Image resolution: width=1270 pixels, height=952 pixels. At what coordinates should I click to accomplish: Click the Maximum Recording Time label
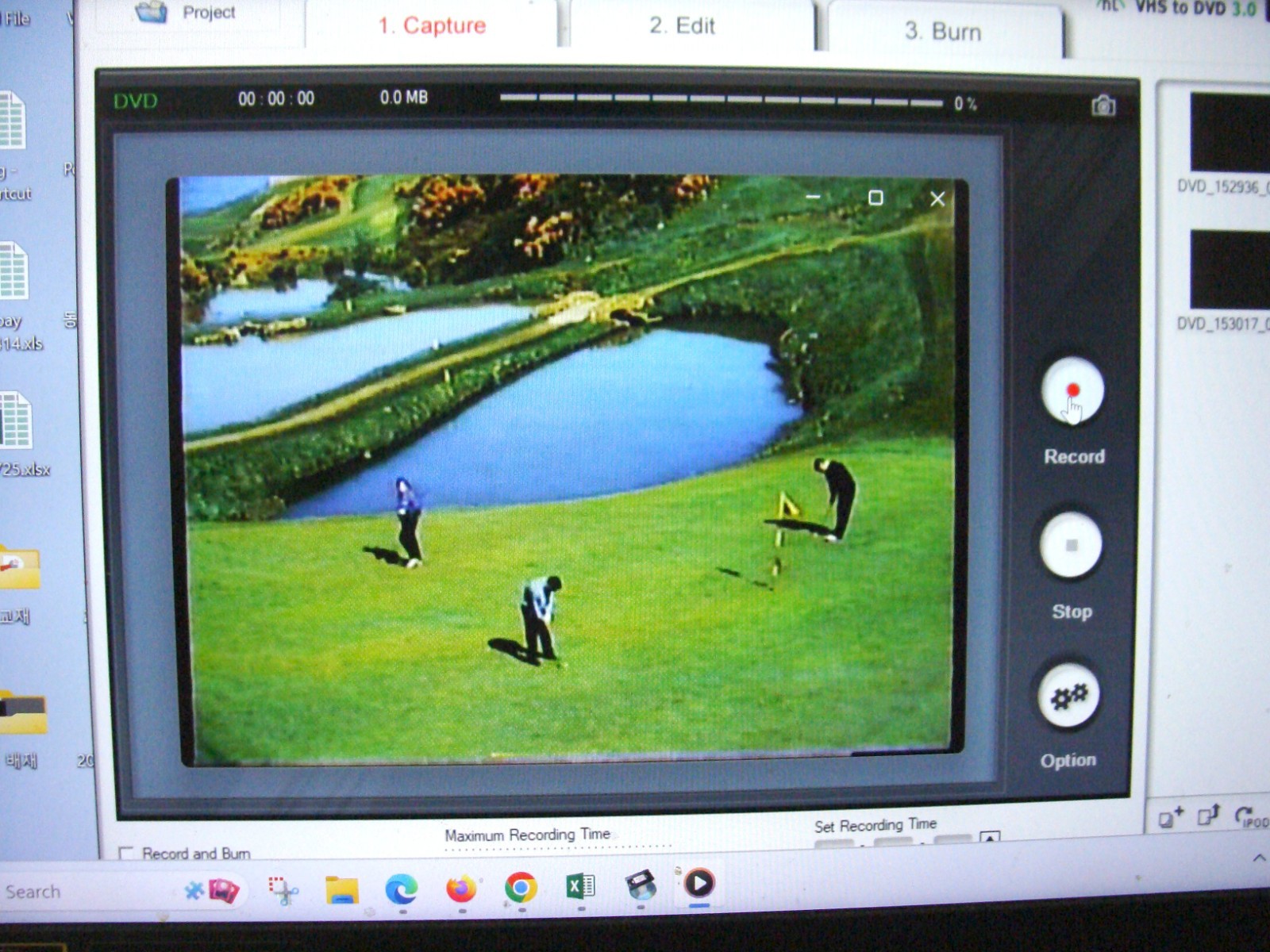[527, 835]
